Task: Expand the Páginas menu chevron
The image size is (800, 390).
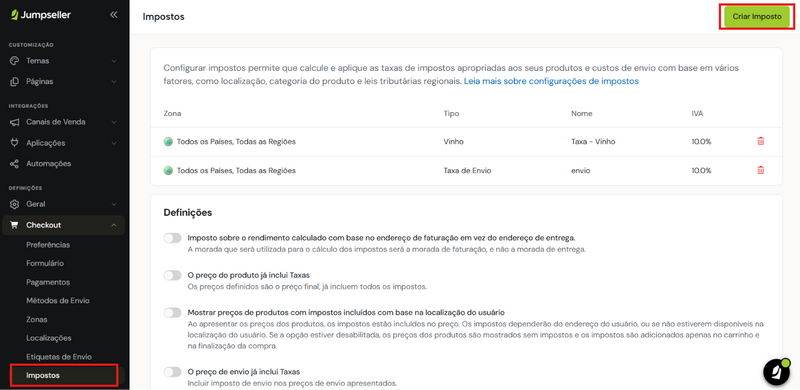Action: pos(114,81)
